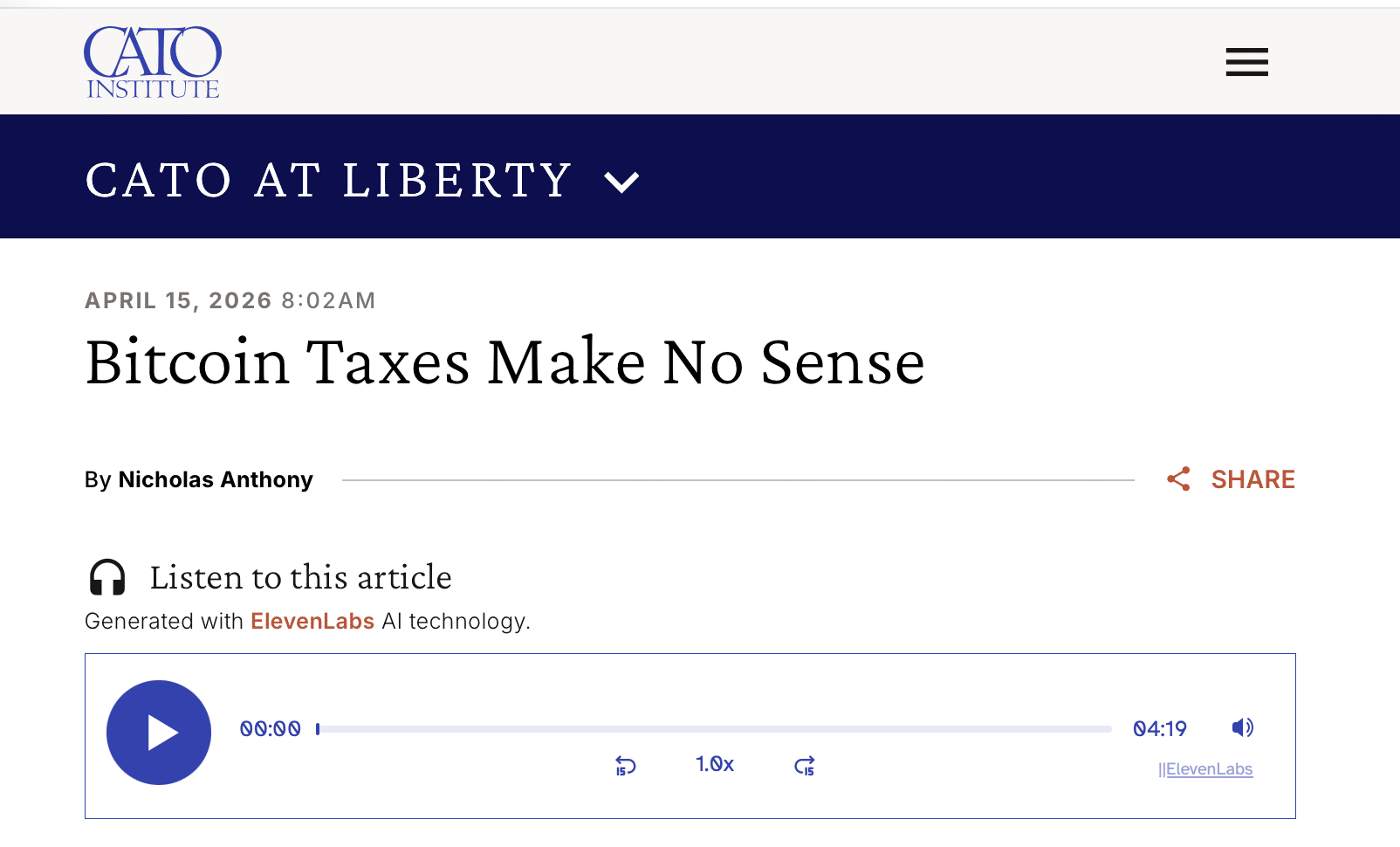The image size is (1400, 847).
Task: Click the share network icon
Action: click(1178, 479)
